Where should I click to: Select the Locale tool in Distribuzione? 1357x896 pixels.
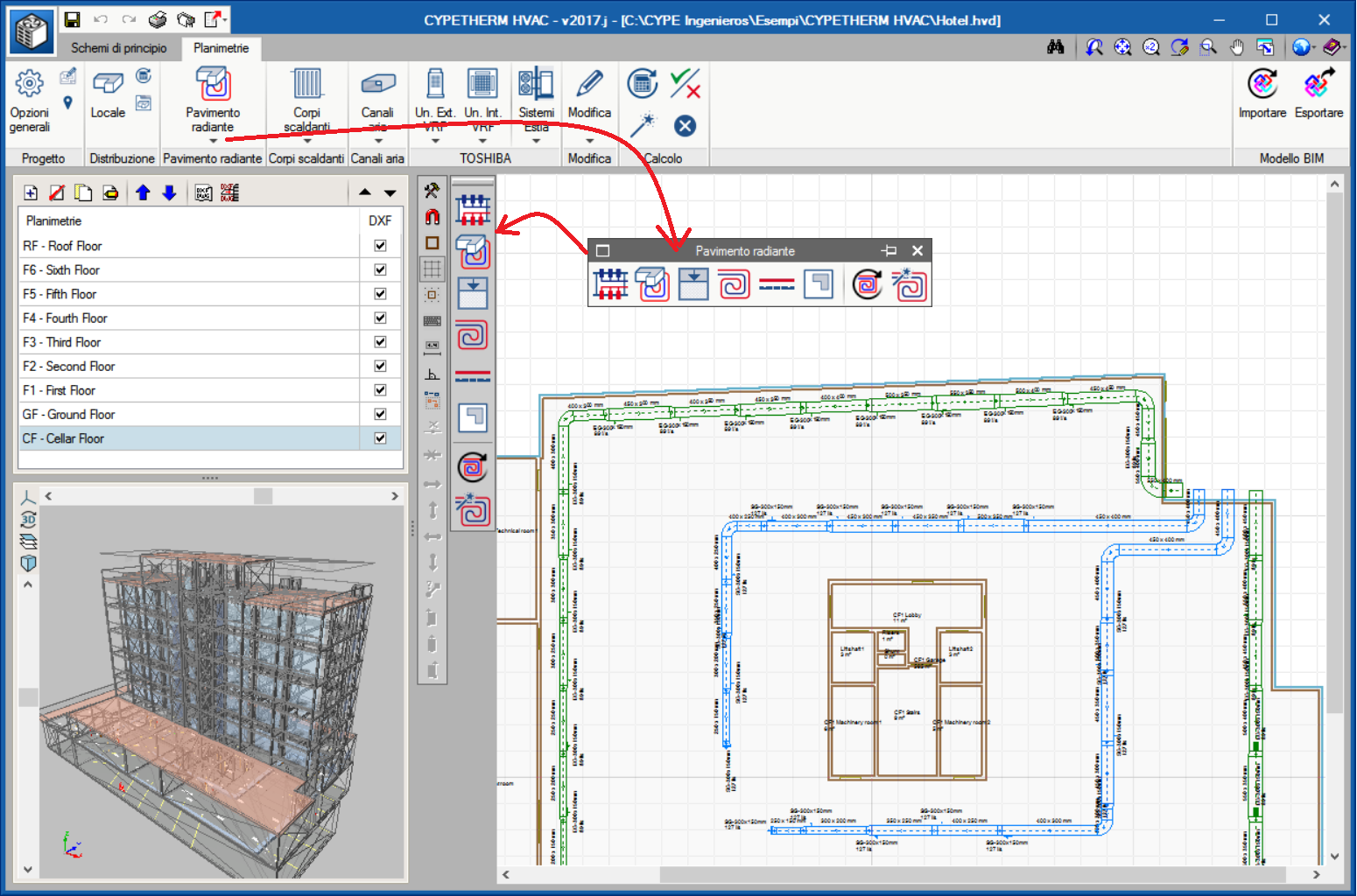tap(108, 94)
